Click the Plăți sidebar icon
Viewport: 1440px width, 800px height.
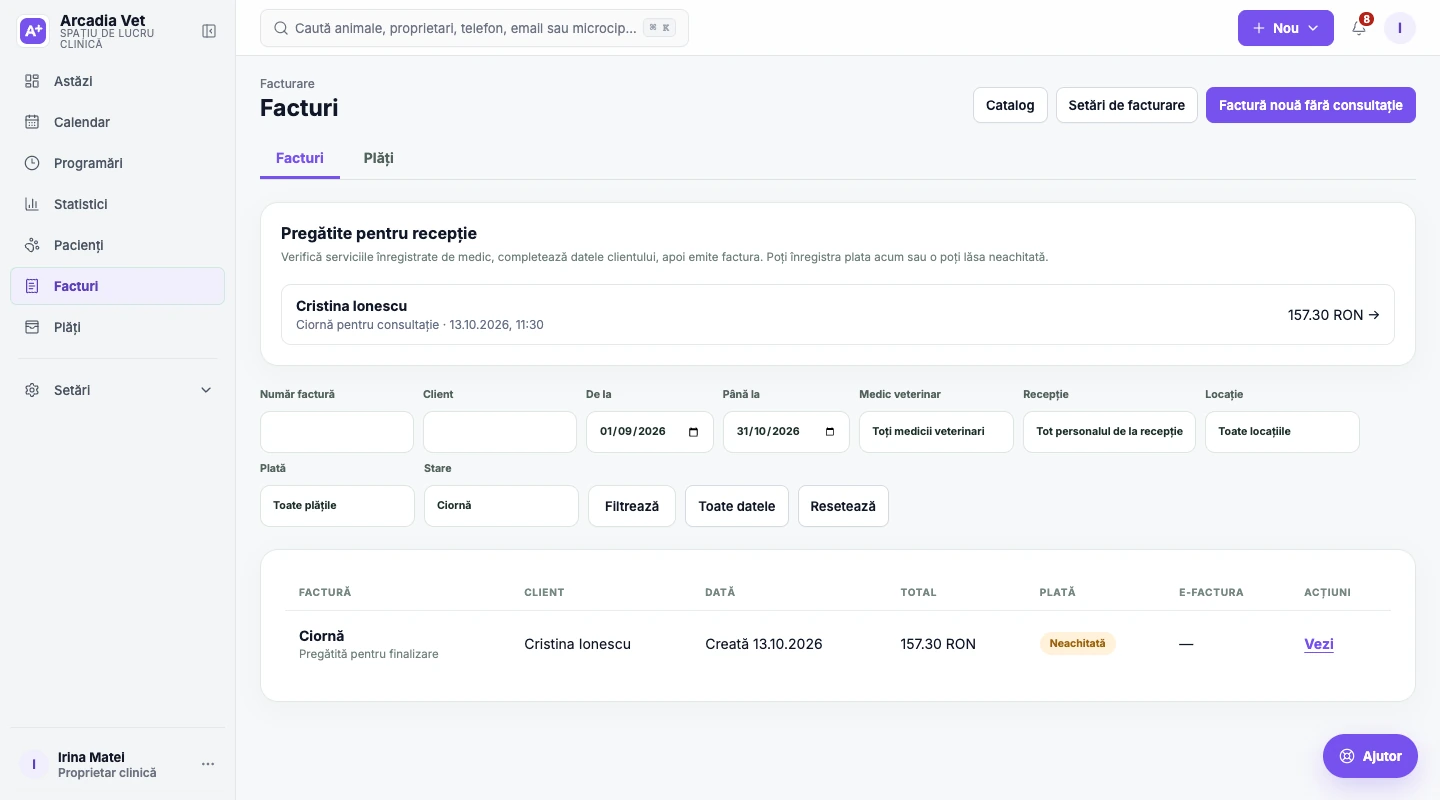[x=32, y=327]
